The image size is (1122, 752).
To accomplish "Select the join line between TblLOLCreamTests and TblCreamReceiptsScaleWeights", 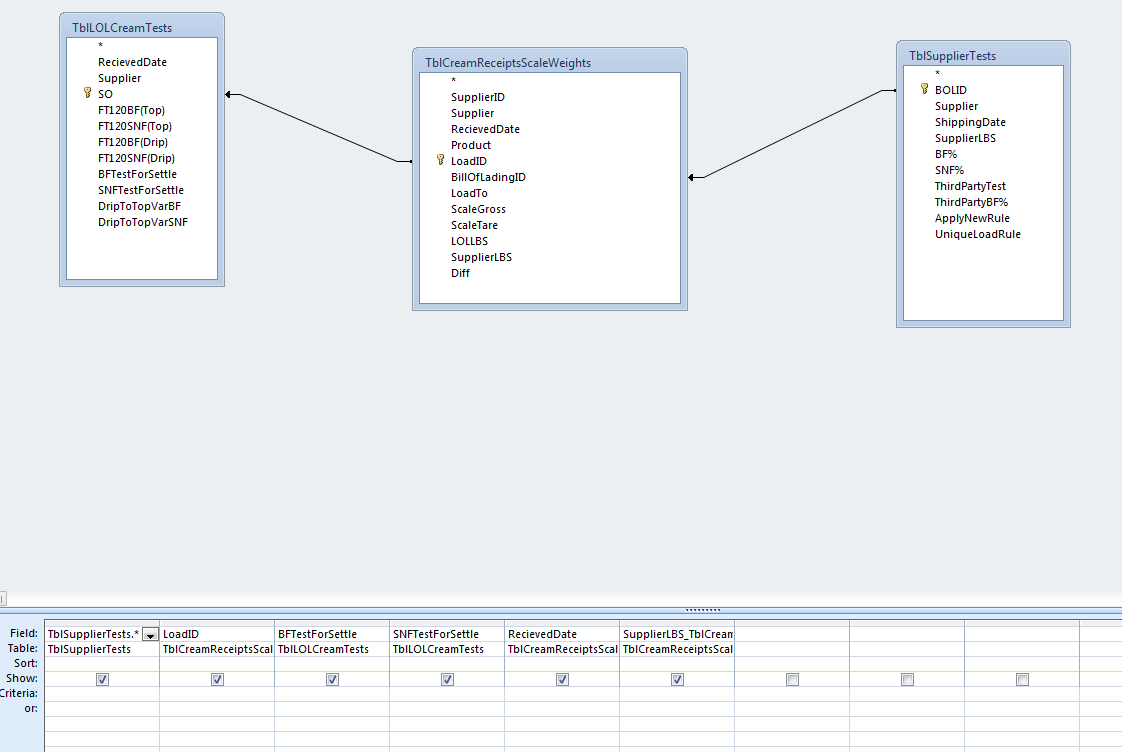I will pyautogui.click(x=318, y=128).
